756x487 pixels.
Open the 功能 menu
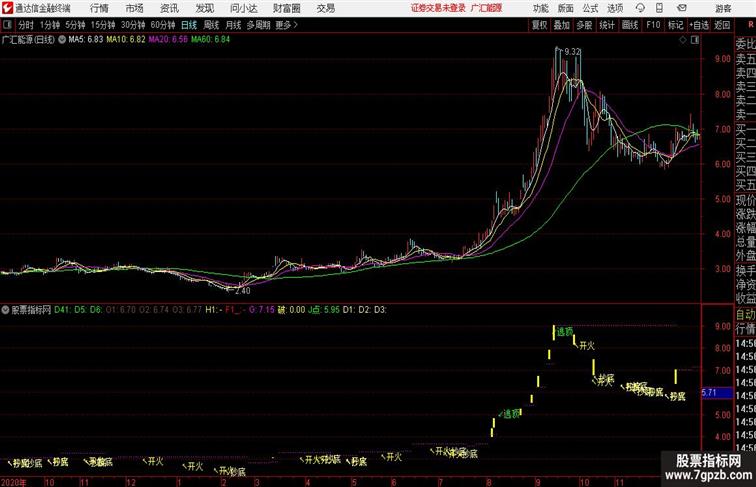[541, 8]
